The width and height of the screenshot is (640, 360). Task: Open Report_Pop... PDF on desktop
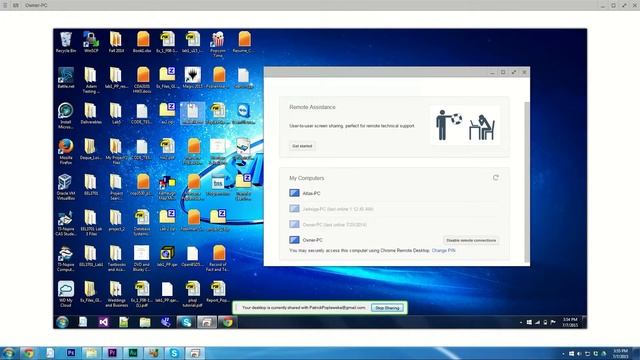tap(218, 292)
